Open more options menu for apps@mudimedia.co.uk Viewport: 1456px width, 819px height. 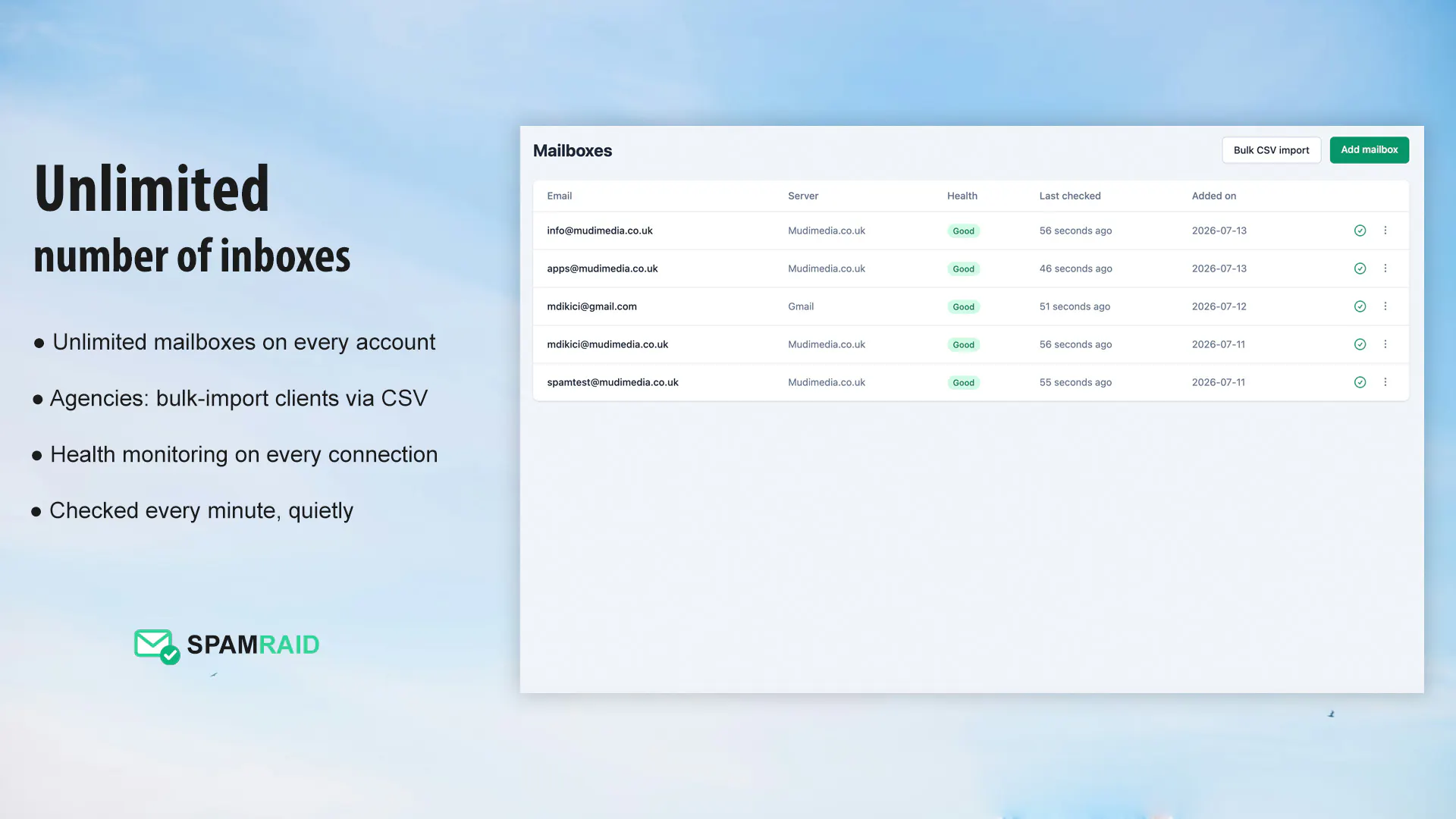(1385, 268)
